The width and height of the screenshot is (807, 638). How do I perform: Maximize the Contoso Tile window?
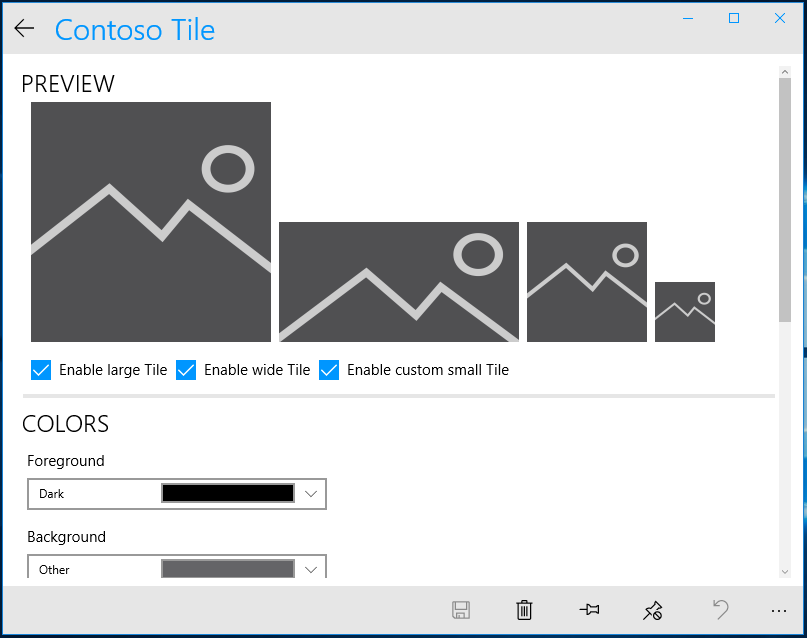pos(734,19)
